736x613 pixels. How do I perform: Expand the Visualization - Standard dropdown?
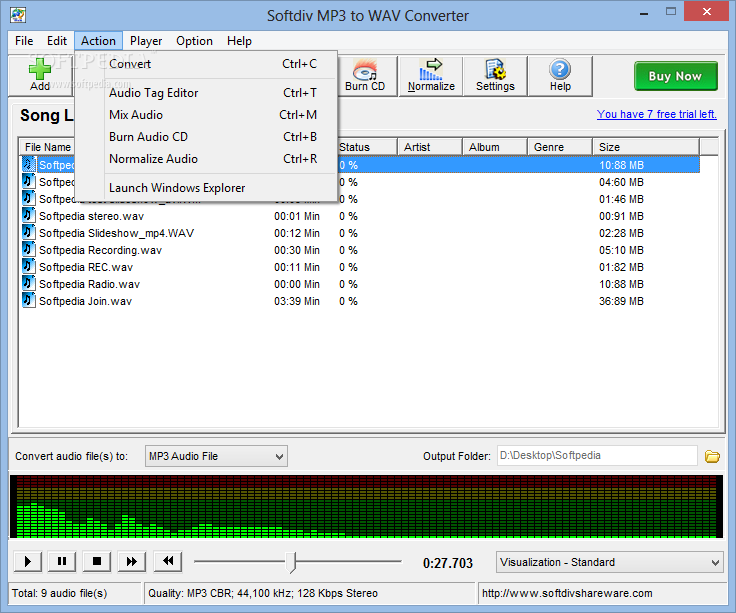point(609,562)
